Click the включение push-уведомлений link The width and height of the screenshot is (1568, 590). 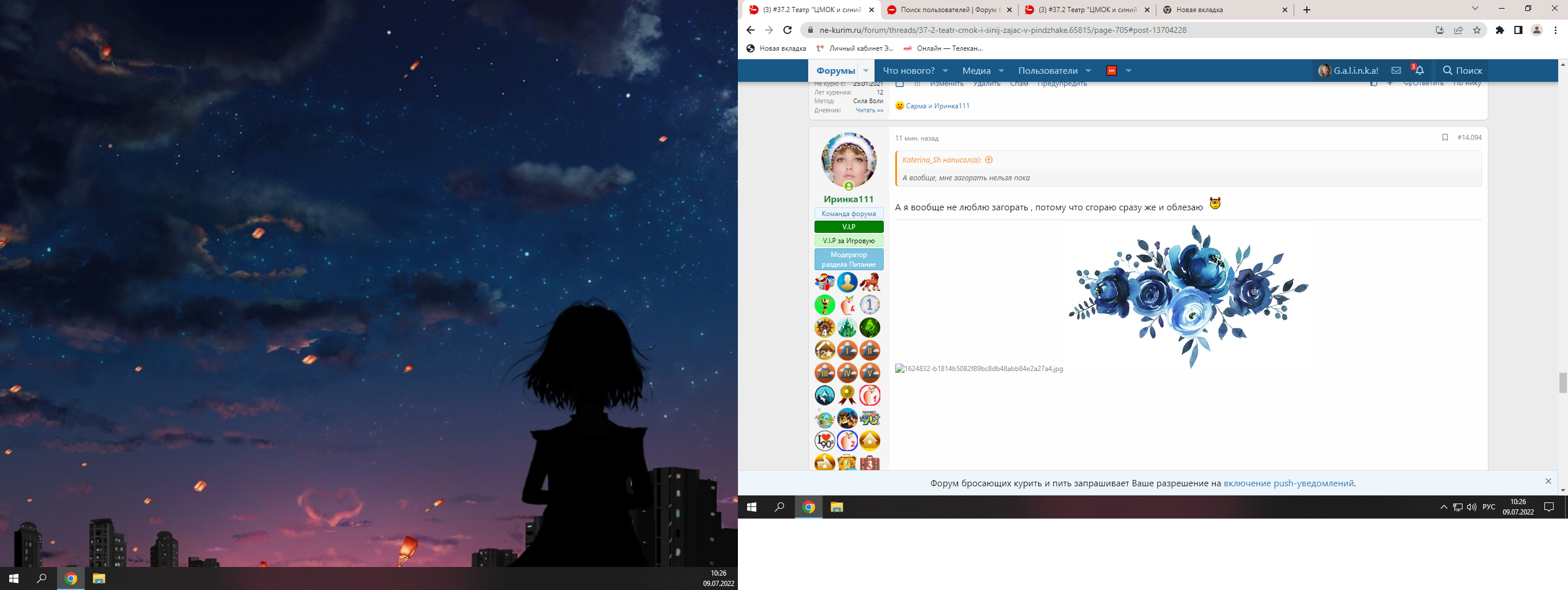click(1288, 483)
